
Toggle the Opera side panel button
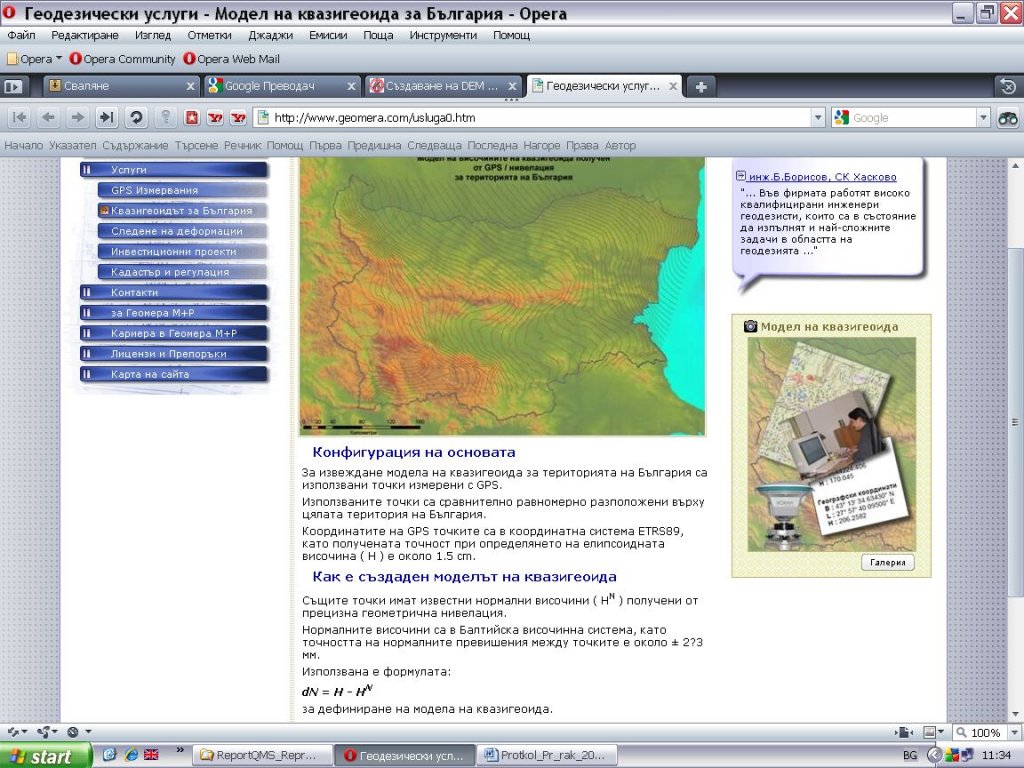click(x=13, y=87)
